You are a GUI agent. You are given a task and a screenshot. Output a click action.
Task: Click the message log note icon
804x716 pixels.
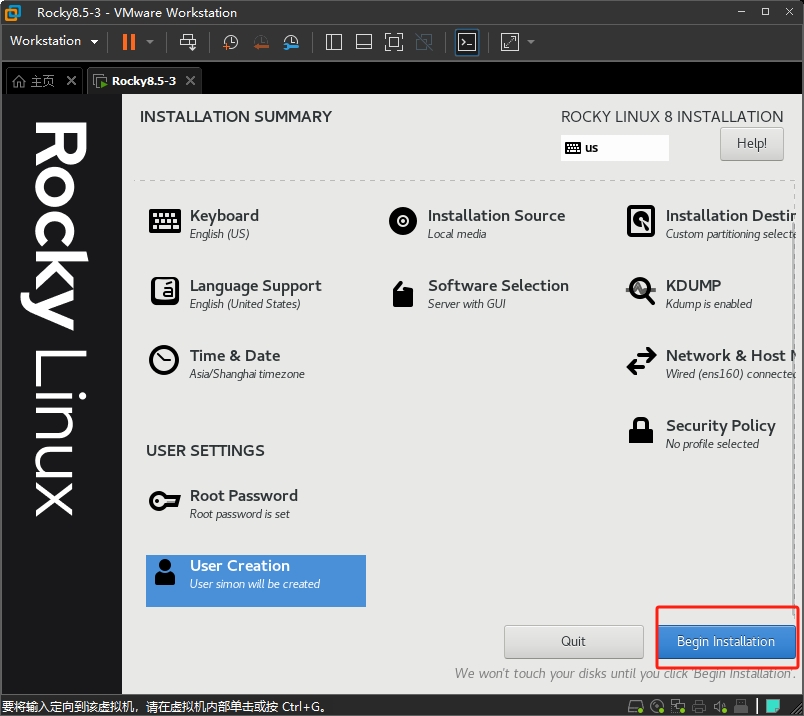pos(773,707)
